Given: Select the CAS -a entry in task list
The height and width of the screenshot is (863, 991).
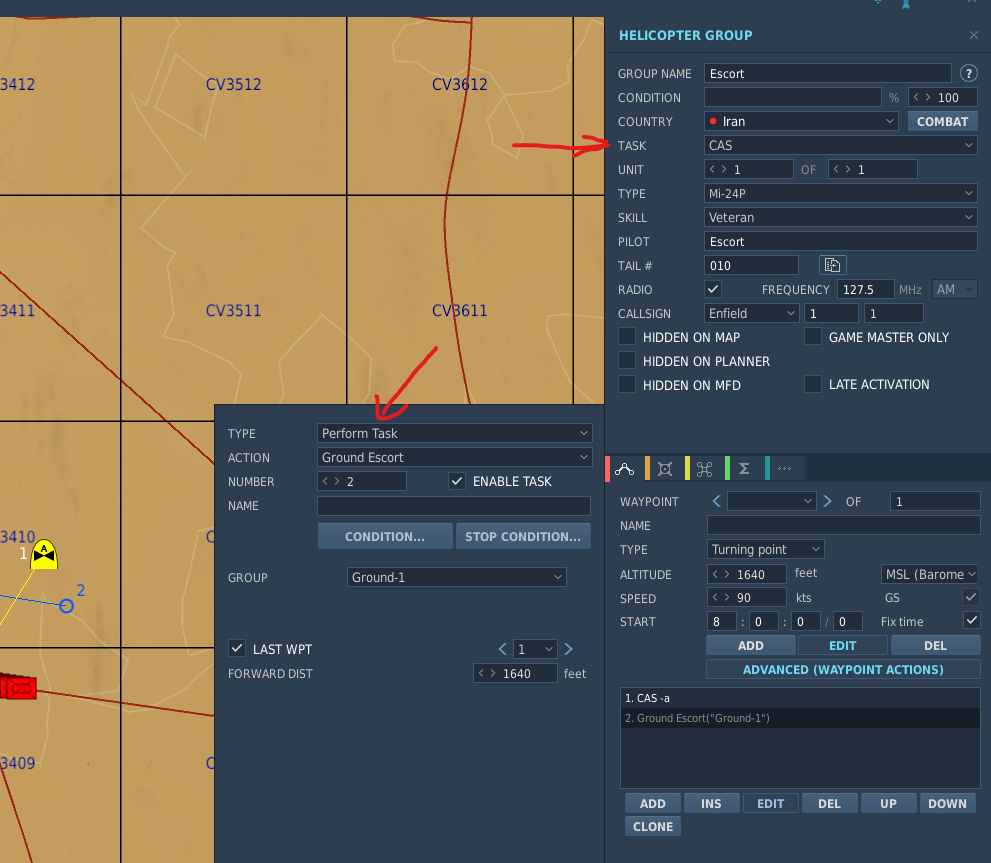Looking at the screenshot, I should 800,698.
